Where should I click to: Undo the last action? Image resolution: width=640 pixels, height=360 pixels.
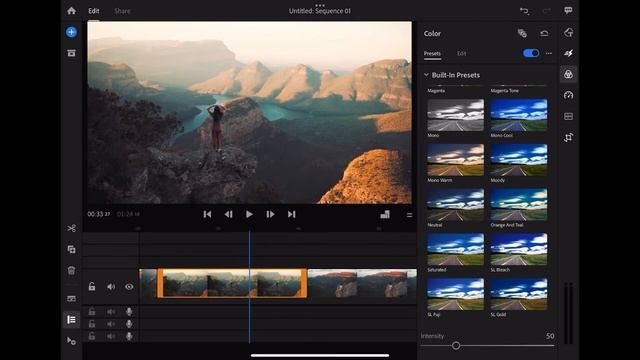[x=524, y=11]
